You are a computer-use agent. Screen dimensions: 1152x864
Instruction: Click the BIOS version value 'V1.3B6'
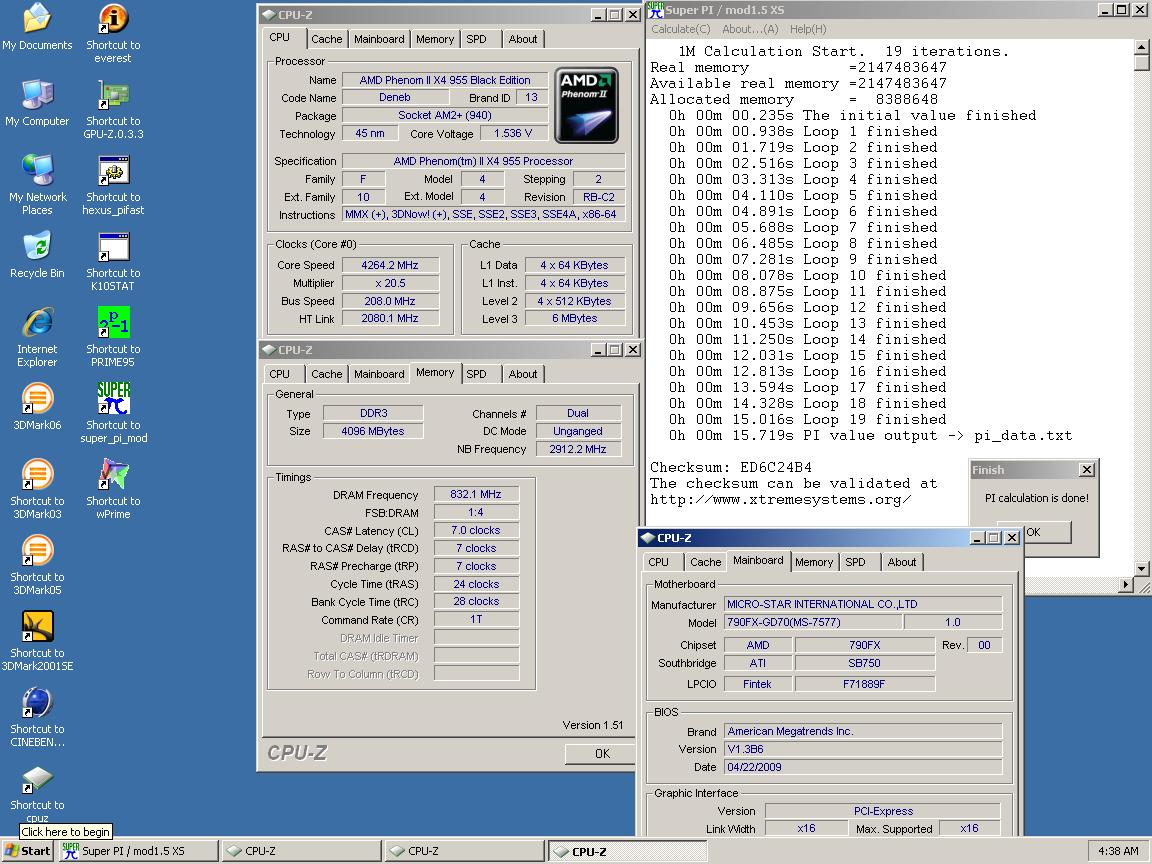863,749
